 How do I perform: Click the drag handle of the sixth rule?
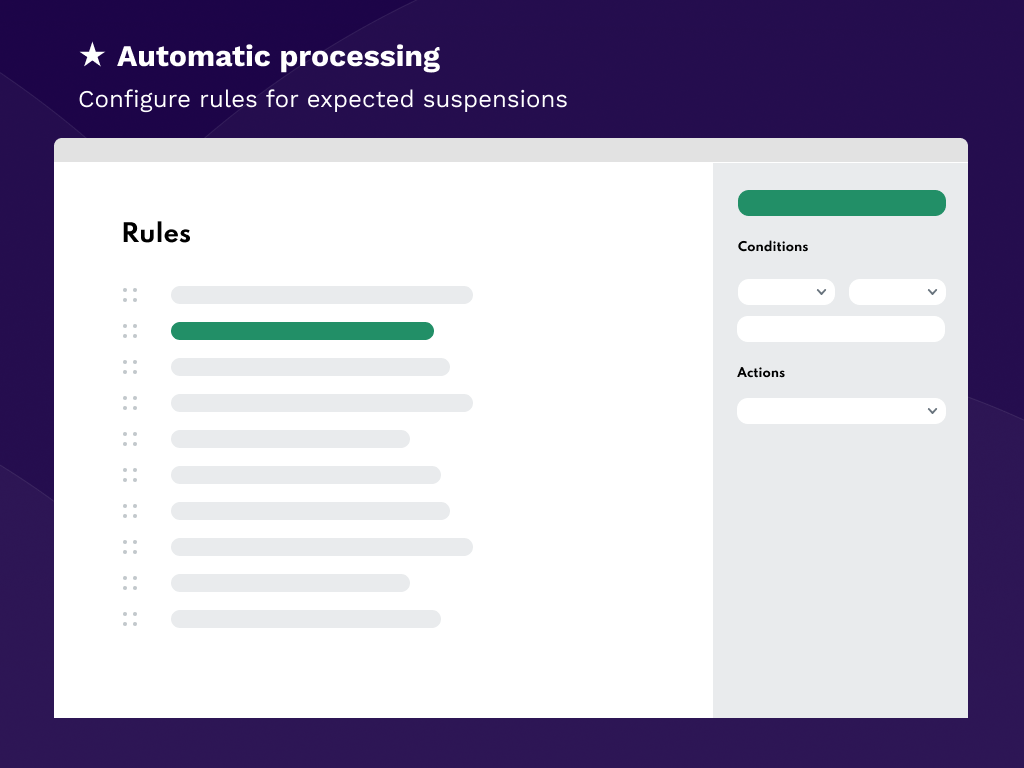coord(130,475)
